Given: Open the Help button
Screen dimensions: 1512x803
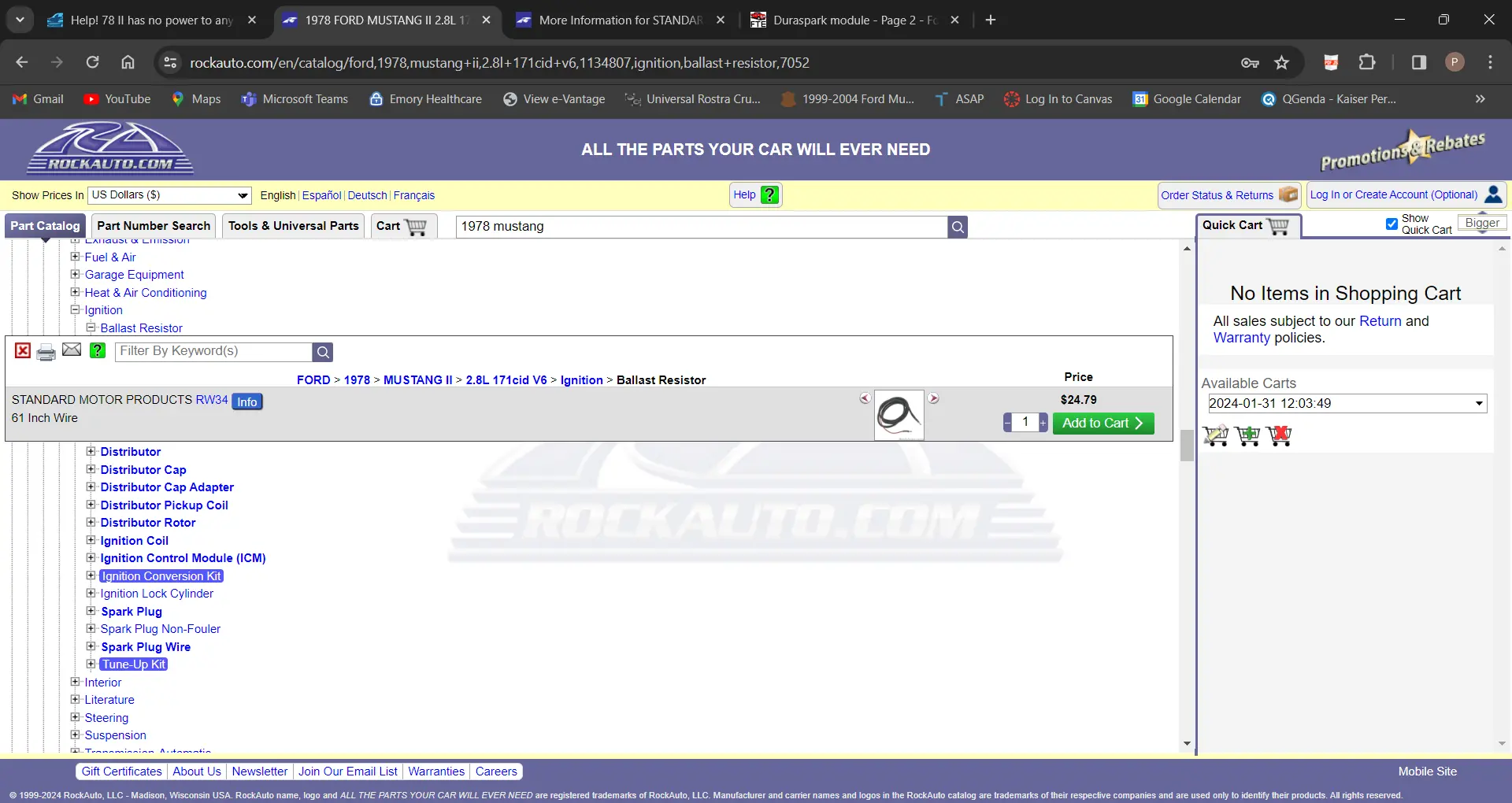Looking at the screenshot, I should pos(756,195).
